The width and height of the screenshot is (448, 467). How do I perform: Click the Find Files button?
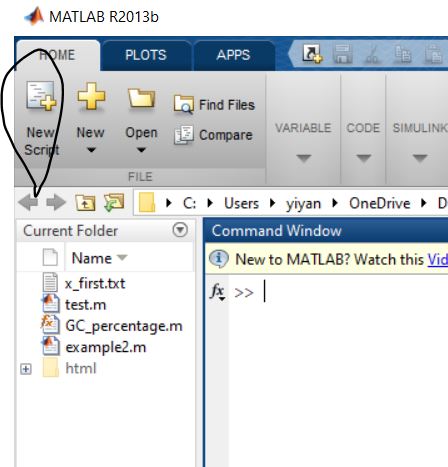[x=214, y=105]
